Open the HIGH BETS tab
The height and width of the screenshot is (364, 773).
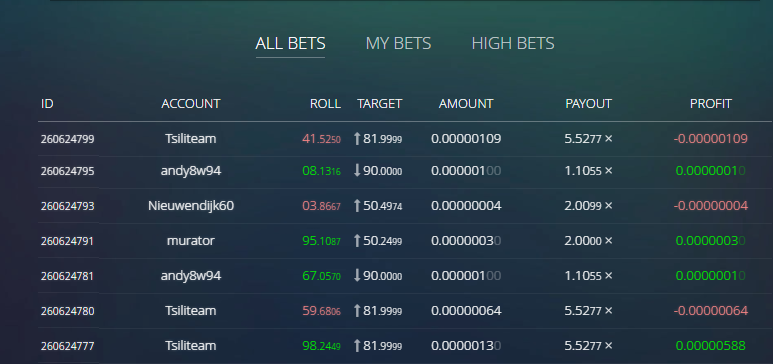(x=513, y=43)
